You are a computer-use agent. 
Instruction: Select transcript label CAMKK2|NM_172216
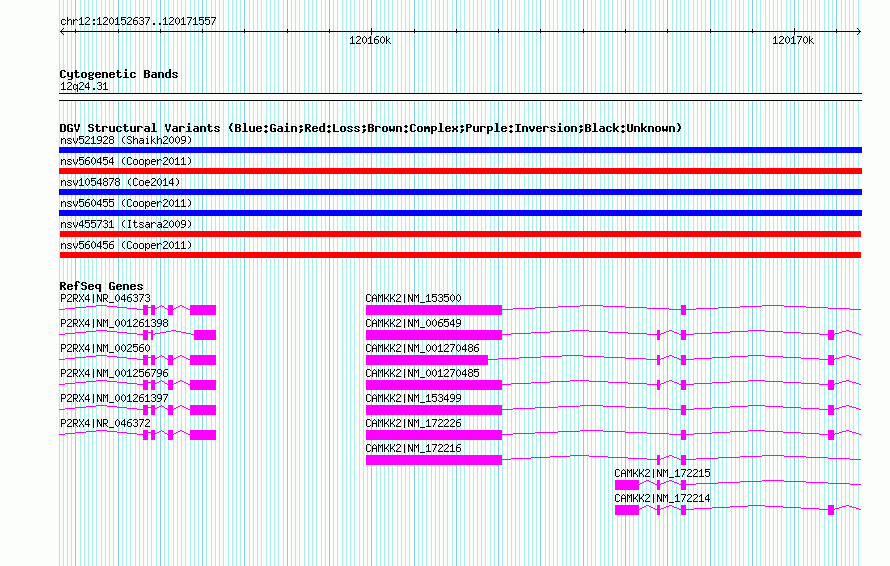tap(413, 448)
